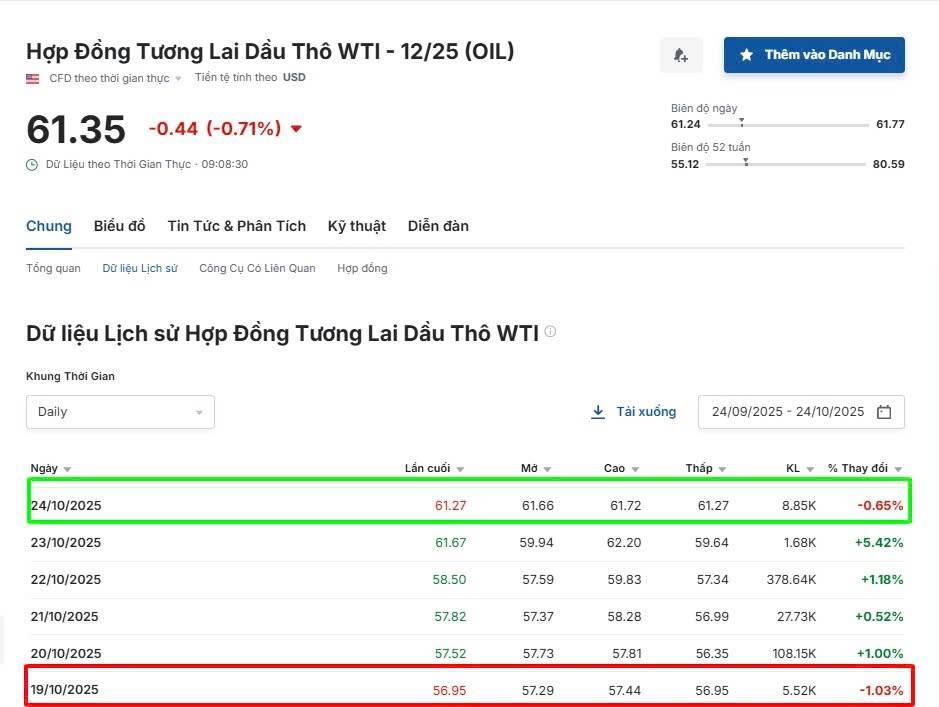Click the Thêm vào Danh Mục button

pyautogui.click(x=814, y=55)
